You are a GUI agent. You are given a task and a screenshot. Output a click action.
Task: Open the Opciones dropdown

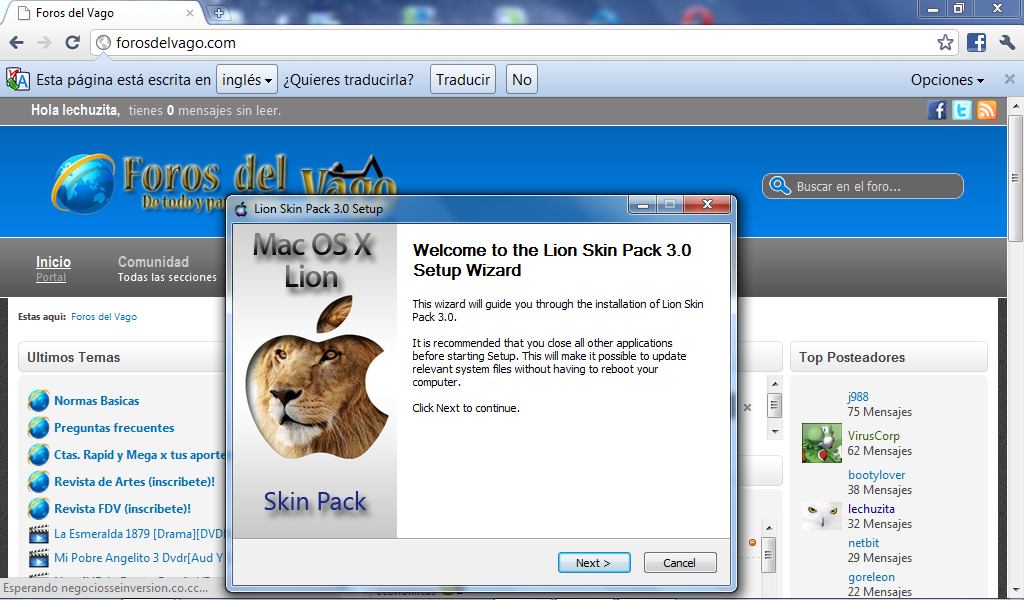point(947,80)
